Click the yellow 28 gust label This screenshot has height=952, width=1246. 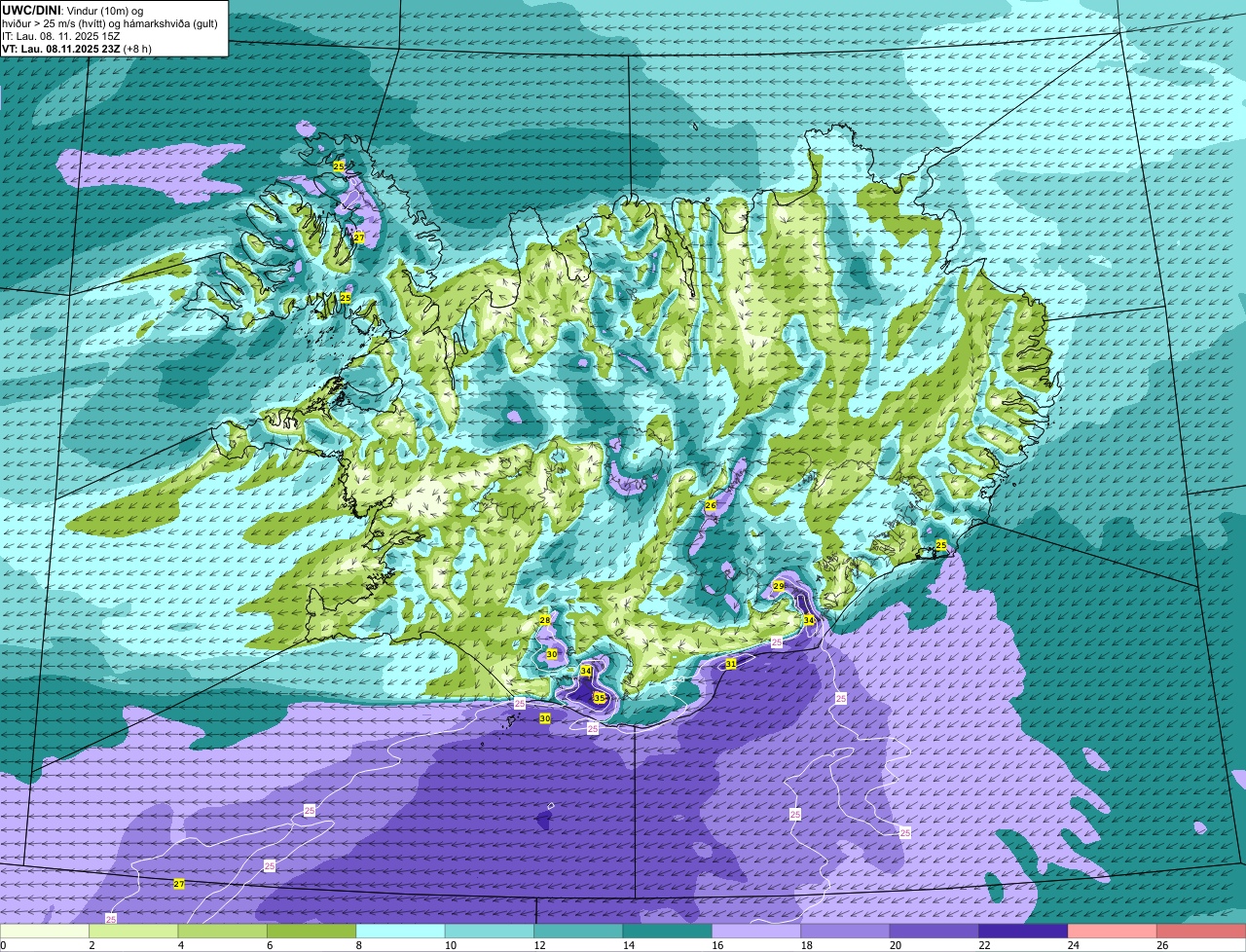545,620
